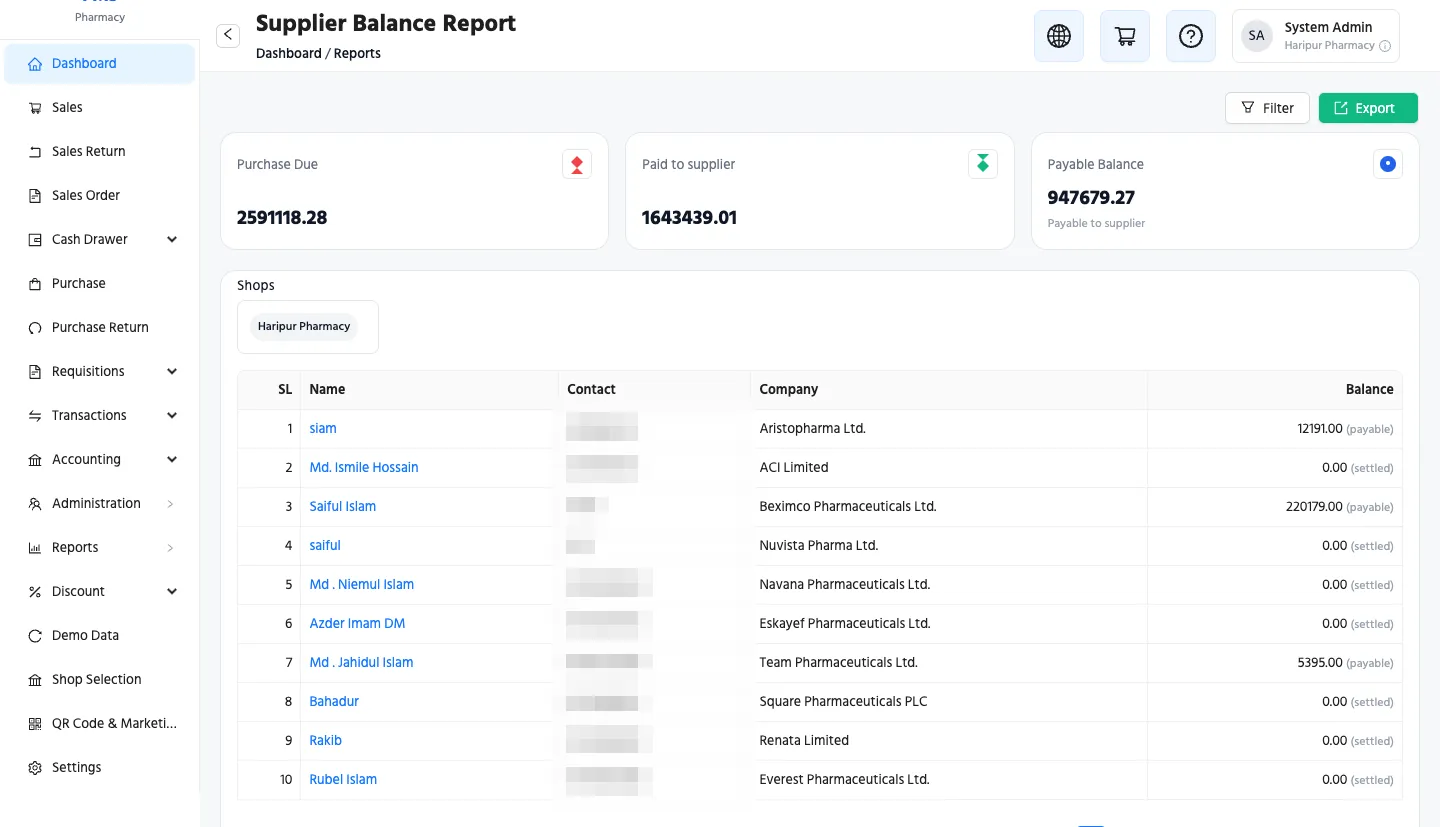
Task: Open the language globe button
Action: 1059,36
